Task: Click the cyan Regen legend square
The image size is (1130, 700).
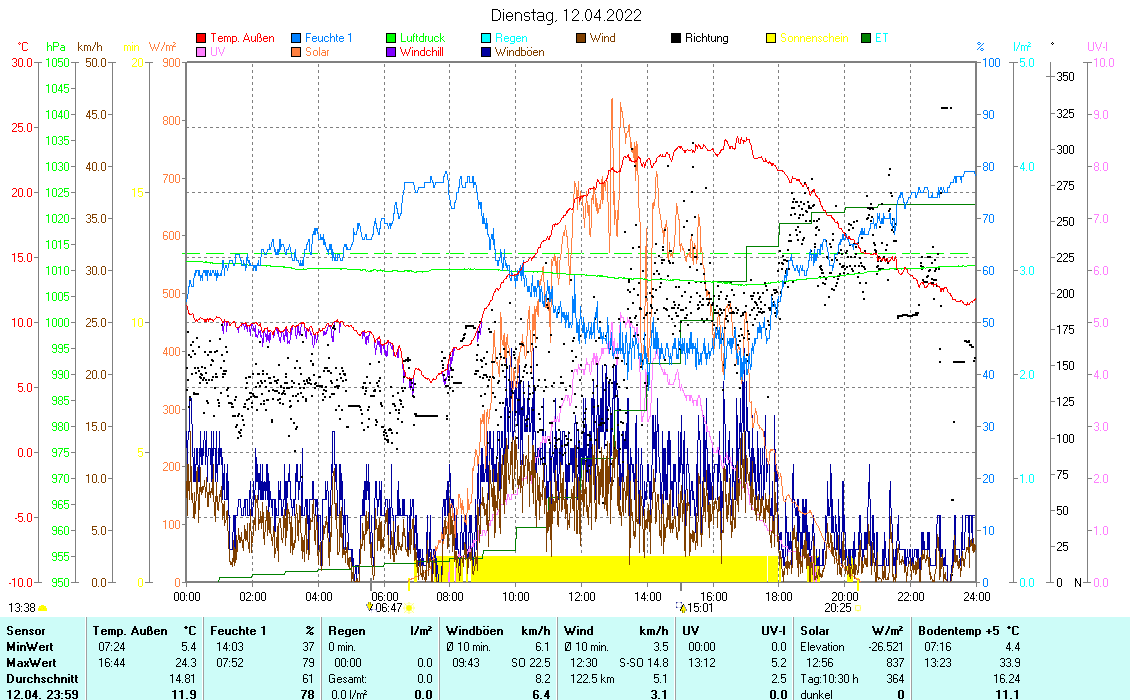Action: click(486, 38)
